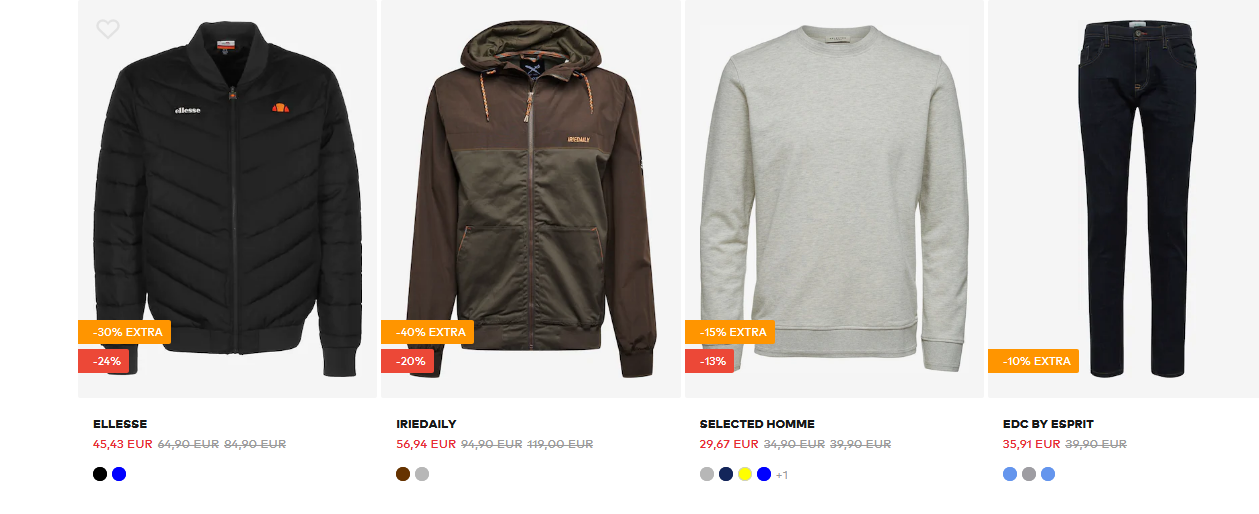The image size is (1259, 514).
Task: Choose first blue swatch for EDC by Esprit jeans
Action: pos(1010,474)
